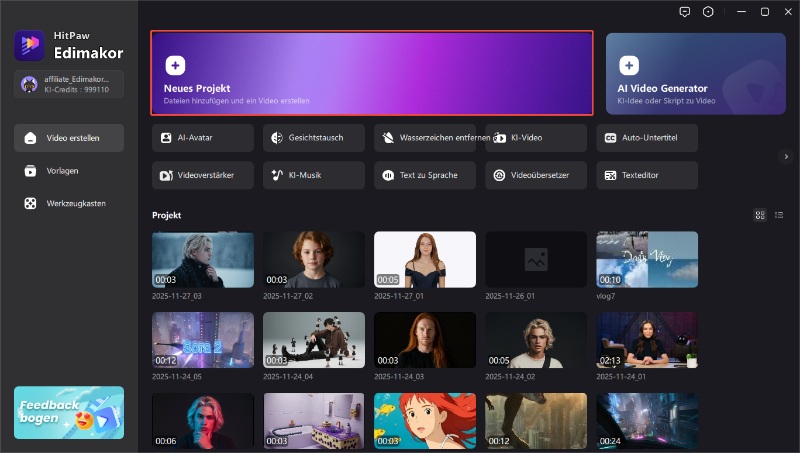Launch the Gesichtstausch face swap tool

point(314,138)
